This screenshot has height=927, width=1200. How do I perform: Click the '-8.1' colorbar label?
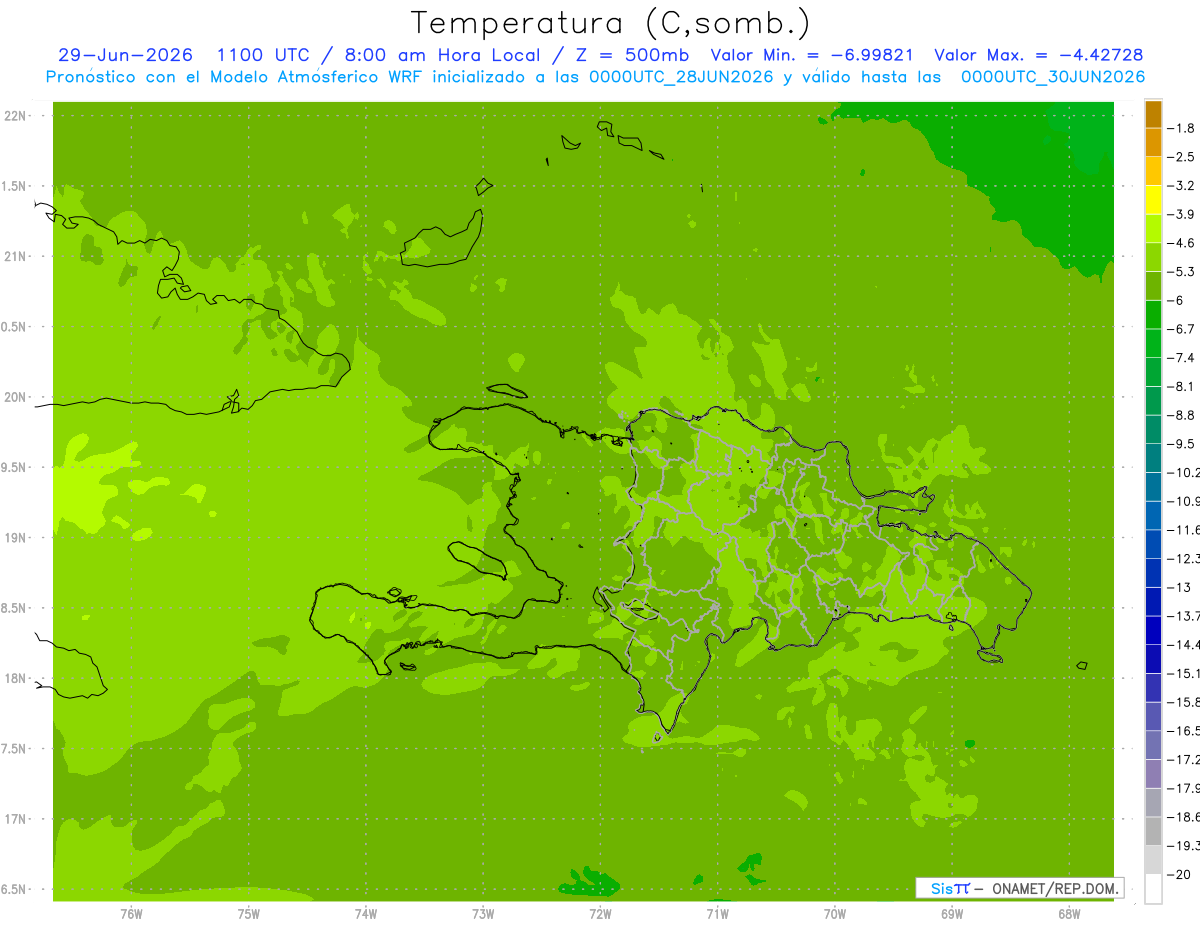pyautogui.click(x=1181, y=386)
